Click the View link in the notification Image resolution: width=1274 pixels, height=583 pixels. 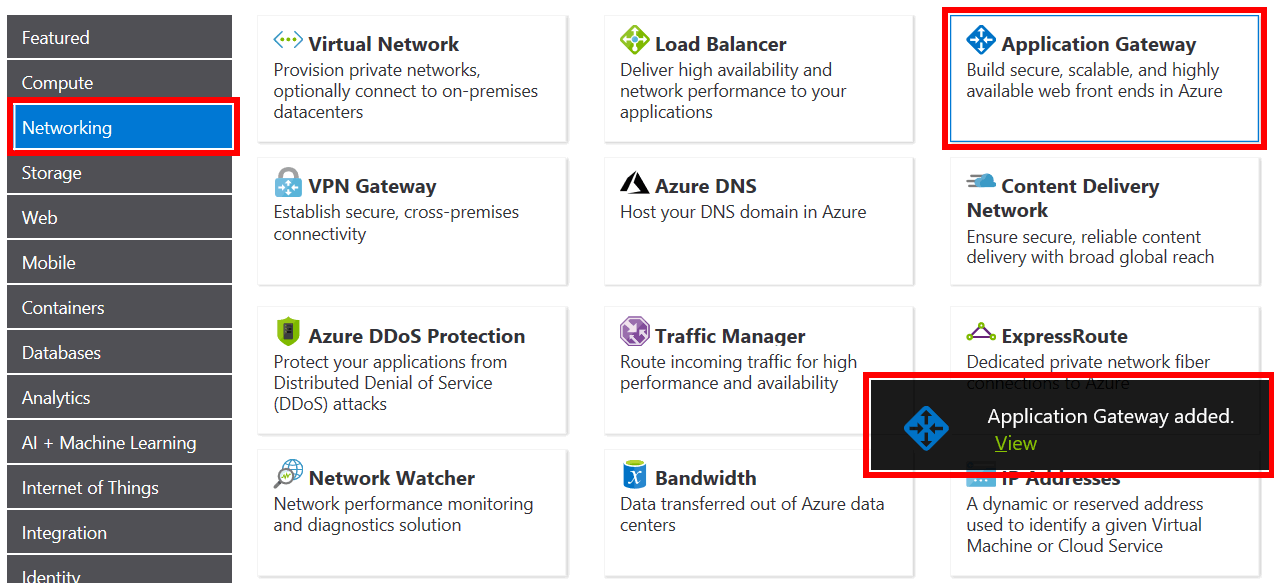[x=1015, y=443]
